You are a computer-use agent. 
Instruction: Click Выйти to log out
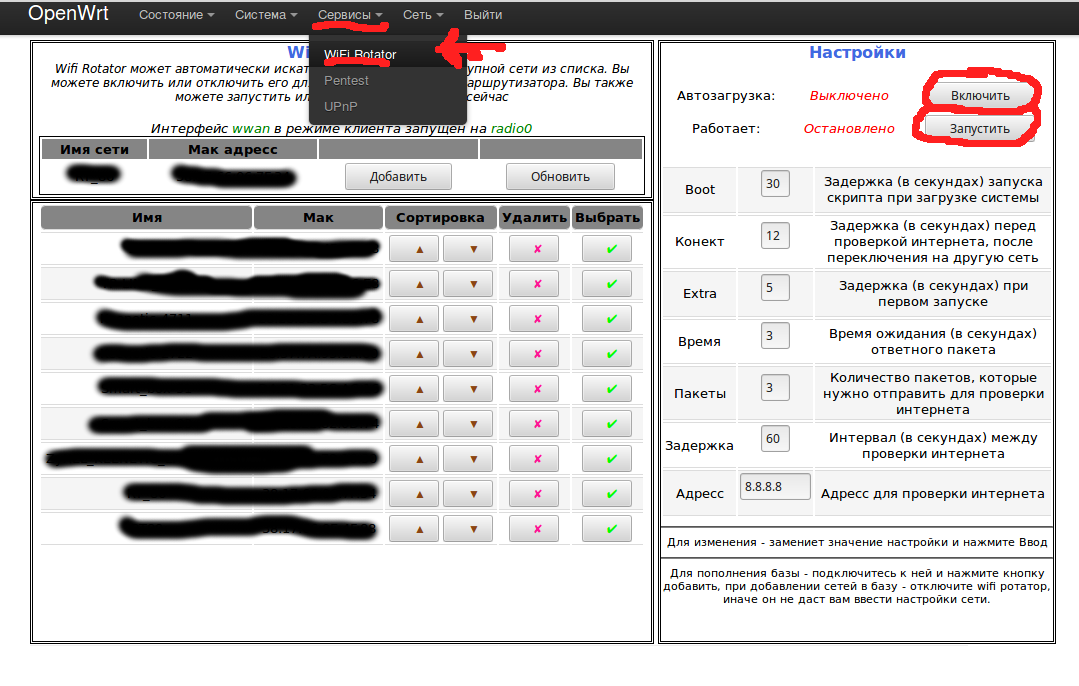(x=483, y=15)
